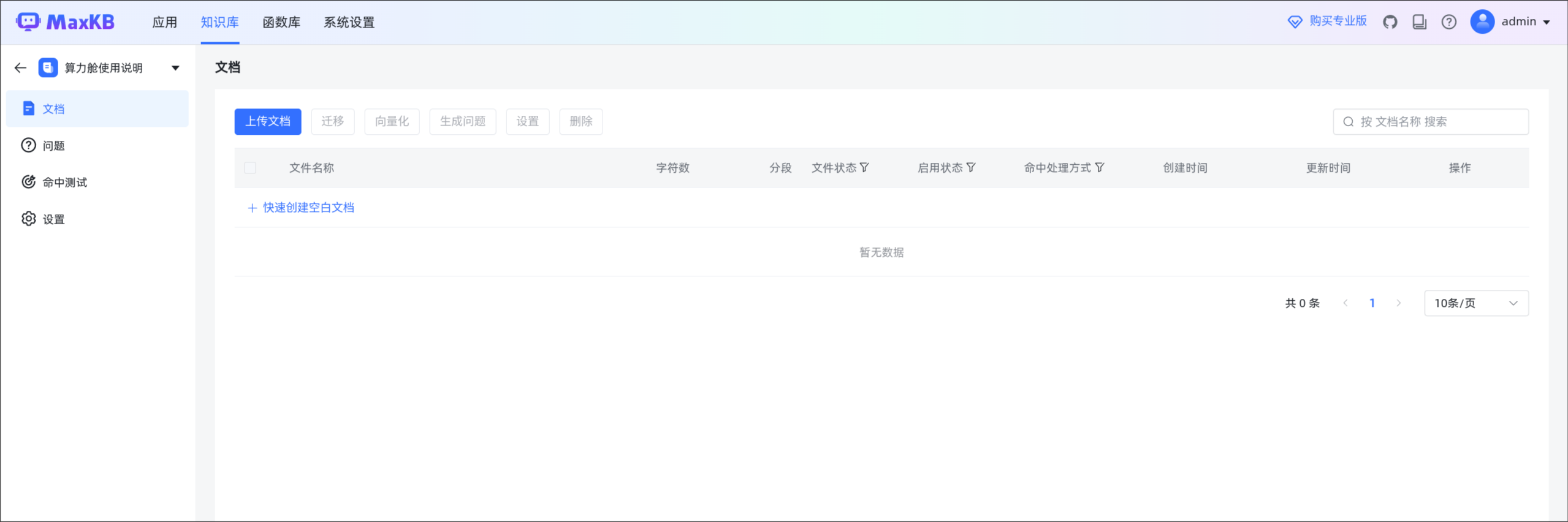Click the 迁移 button
Screen dimensions: 1568x522
point(333,121)
